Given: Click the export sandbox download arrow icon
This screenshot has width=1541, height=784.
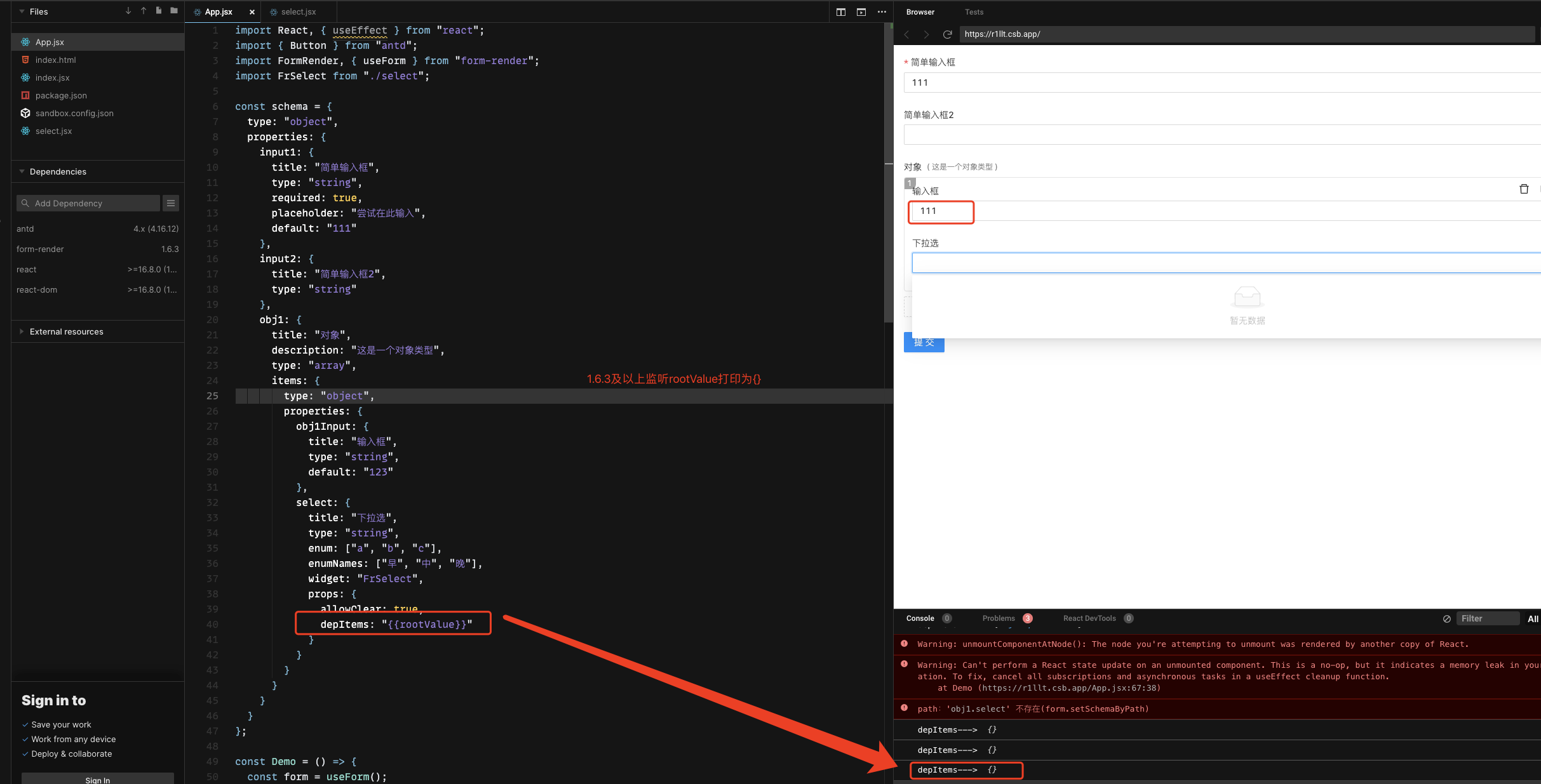Looking at the screenshot, I should tap(128, 11).
